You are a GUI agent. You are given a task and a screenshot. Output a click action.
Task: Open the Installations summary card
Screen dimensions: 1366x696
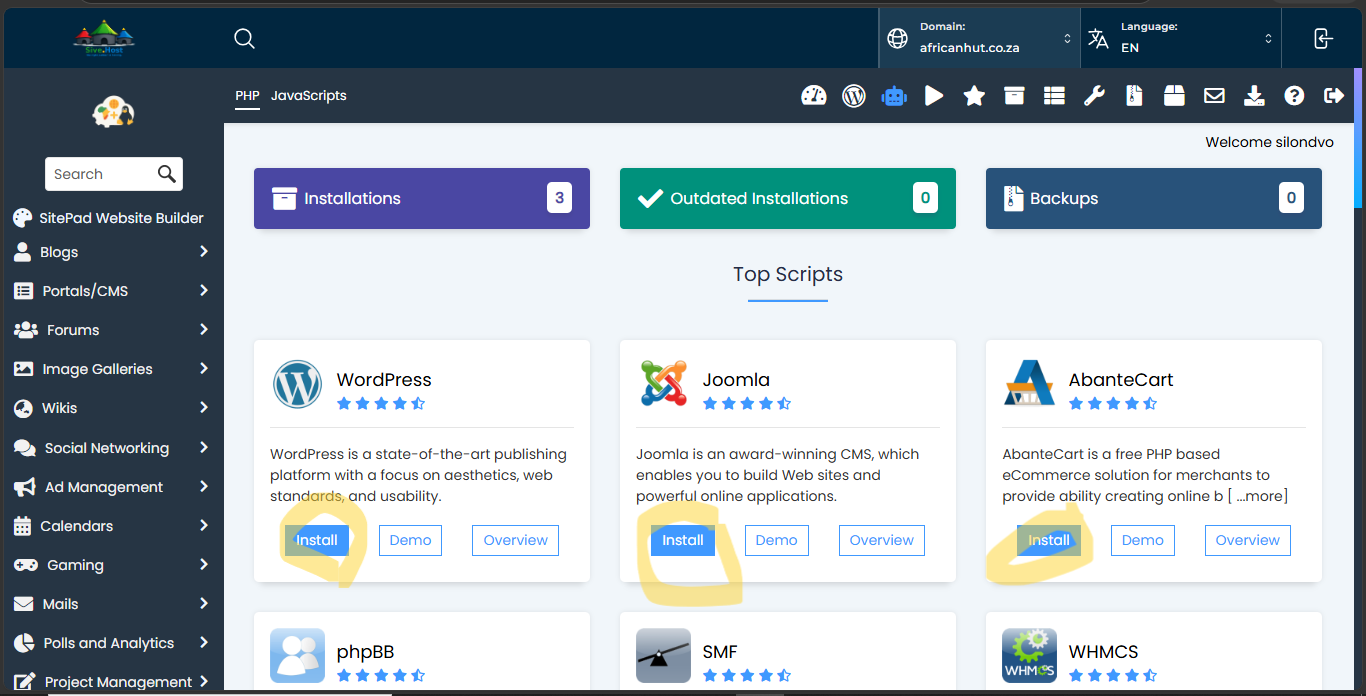422,198
